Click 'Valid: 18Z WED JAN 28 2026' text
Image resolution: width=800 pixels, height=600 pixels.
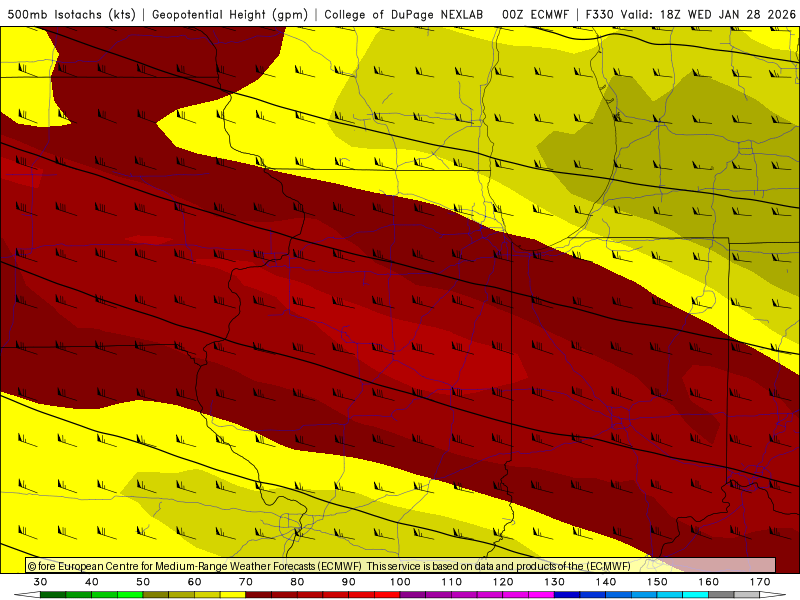(708, 15)
